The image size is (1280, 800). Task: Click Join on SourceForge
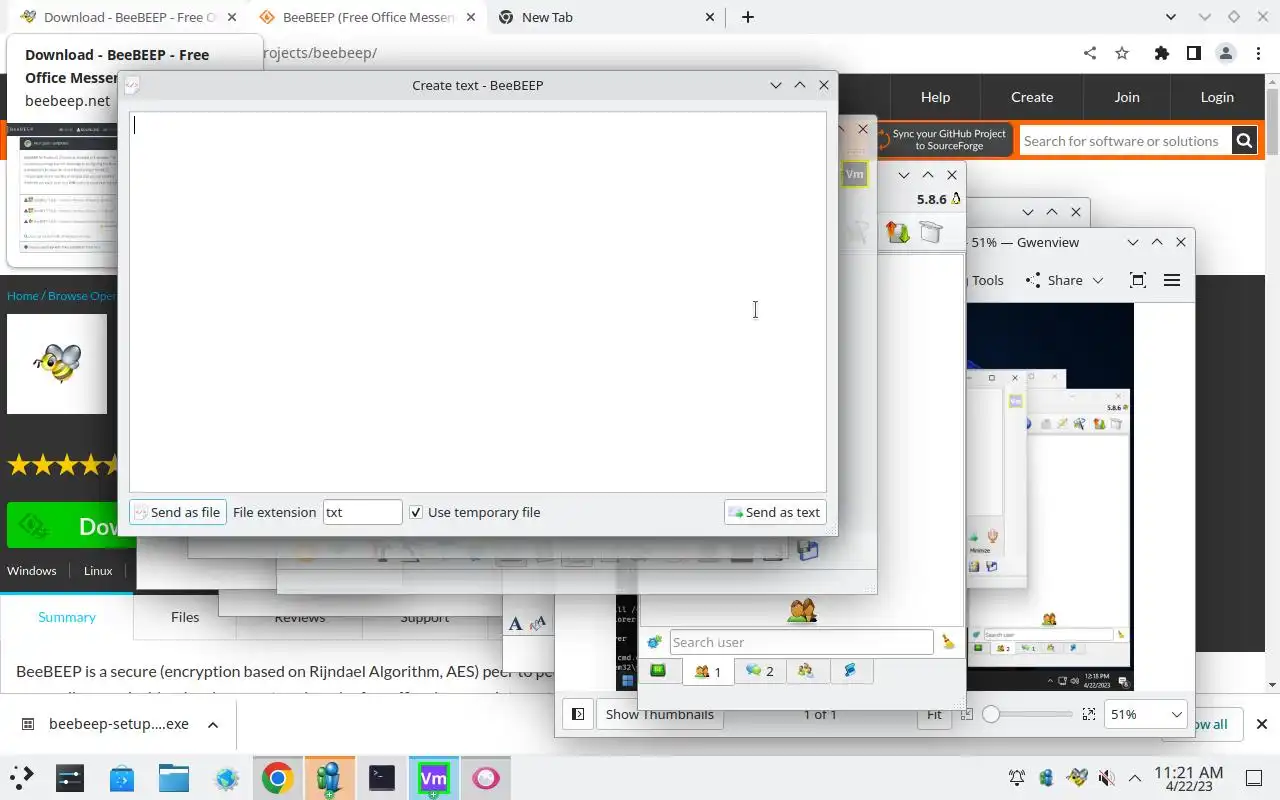point(1127,97)
